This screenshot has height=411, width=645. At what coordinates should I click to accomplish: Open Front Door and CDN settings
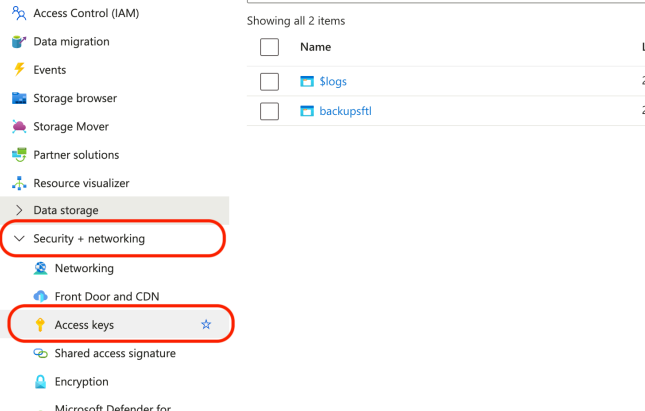tap(107, 297)
